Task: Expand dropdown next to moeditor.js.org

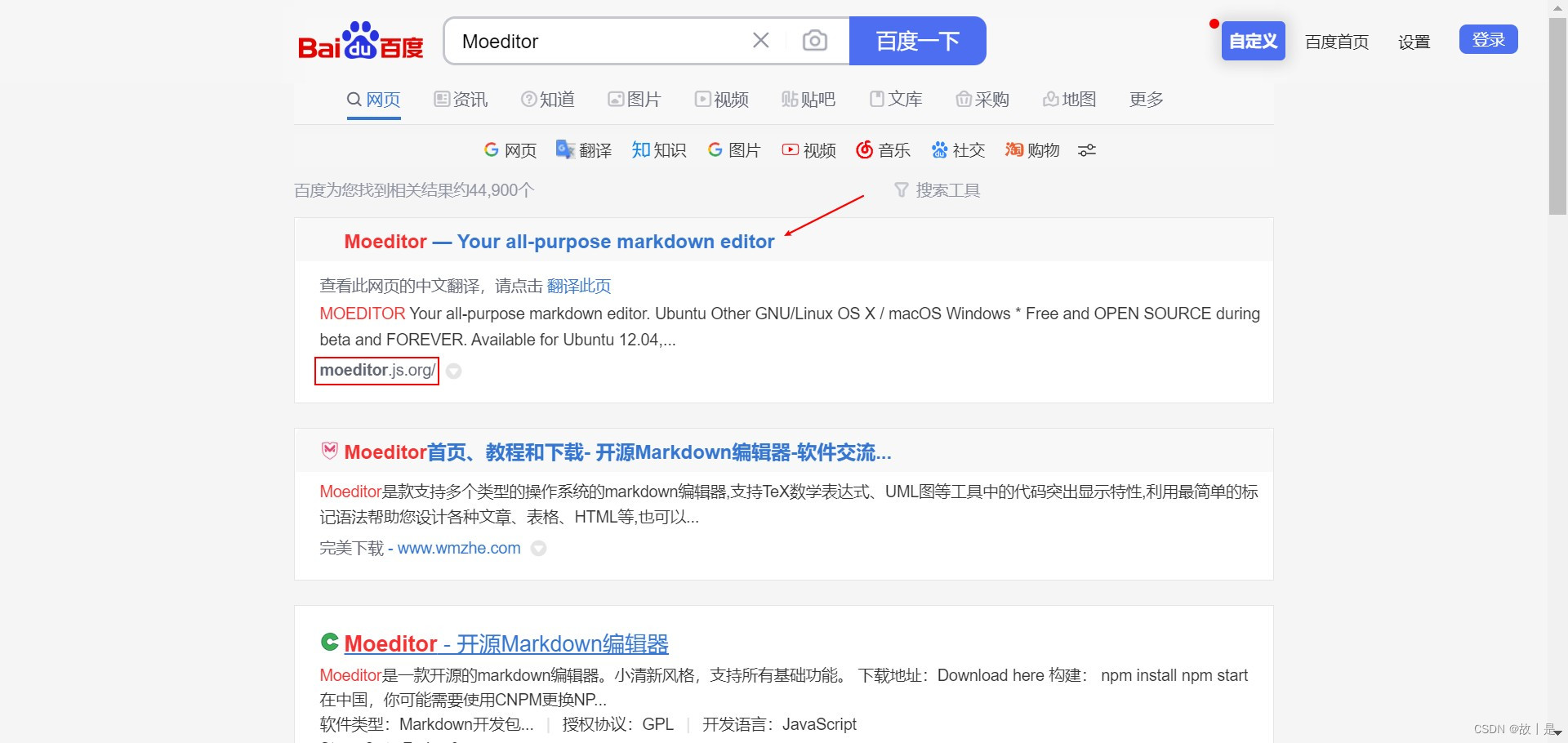Action: click(454, 371)
